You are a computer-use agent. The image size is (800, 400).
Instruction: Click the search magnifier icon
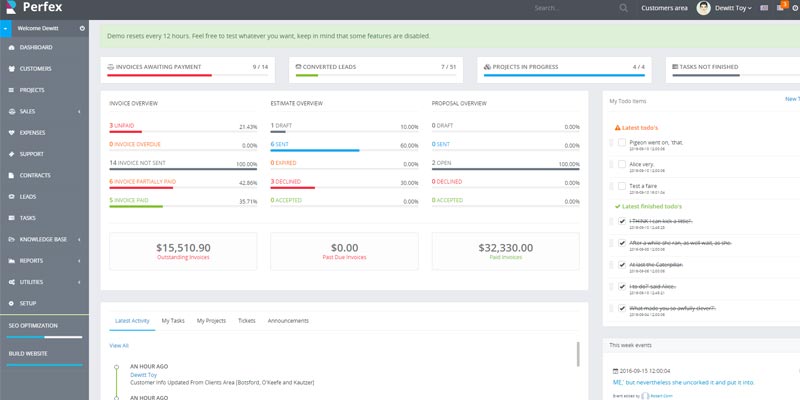point(624,8)
